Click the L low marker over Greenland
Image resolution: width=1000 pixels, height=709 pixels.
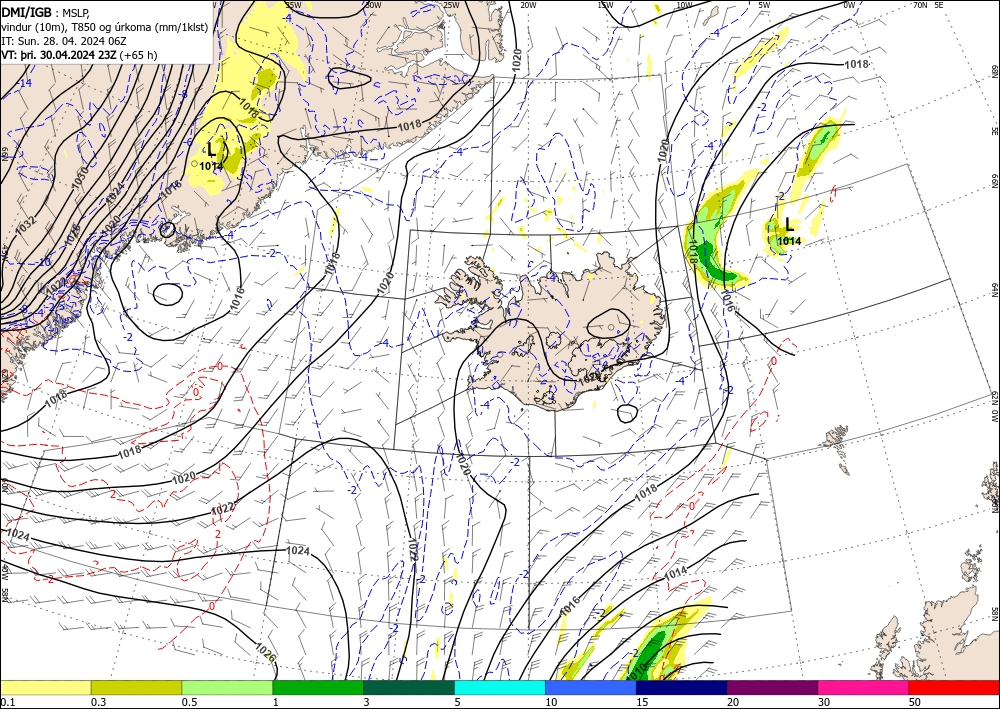click(212, 150)
